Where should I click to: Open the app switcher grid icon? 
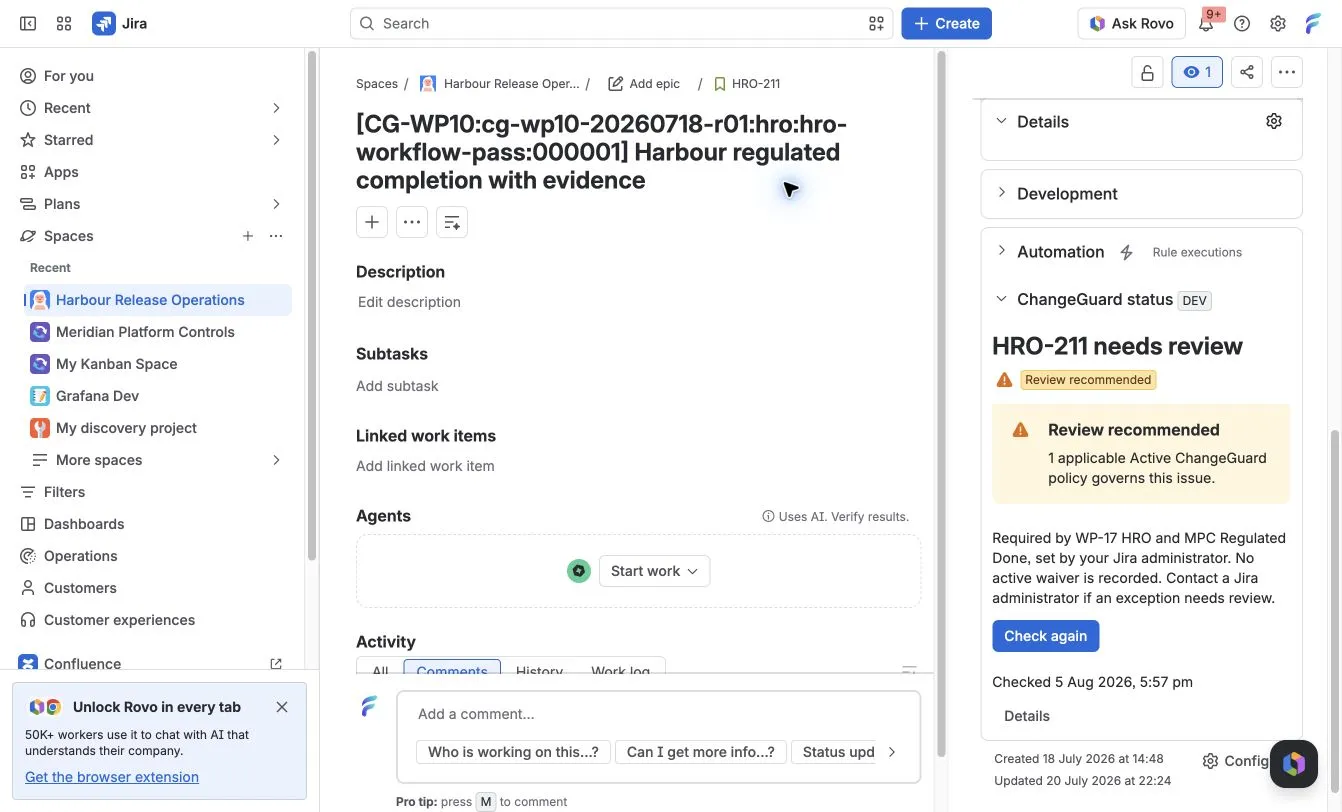(x=64, y=23)
